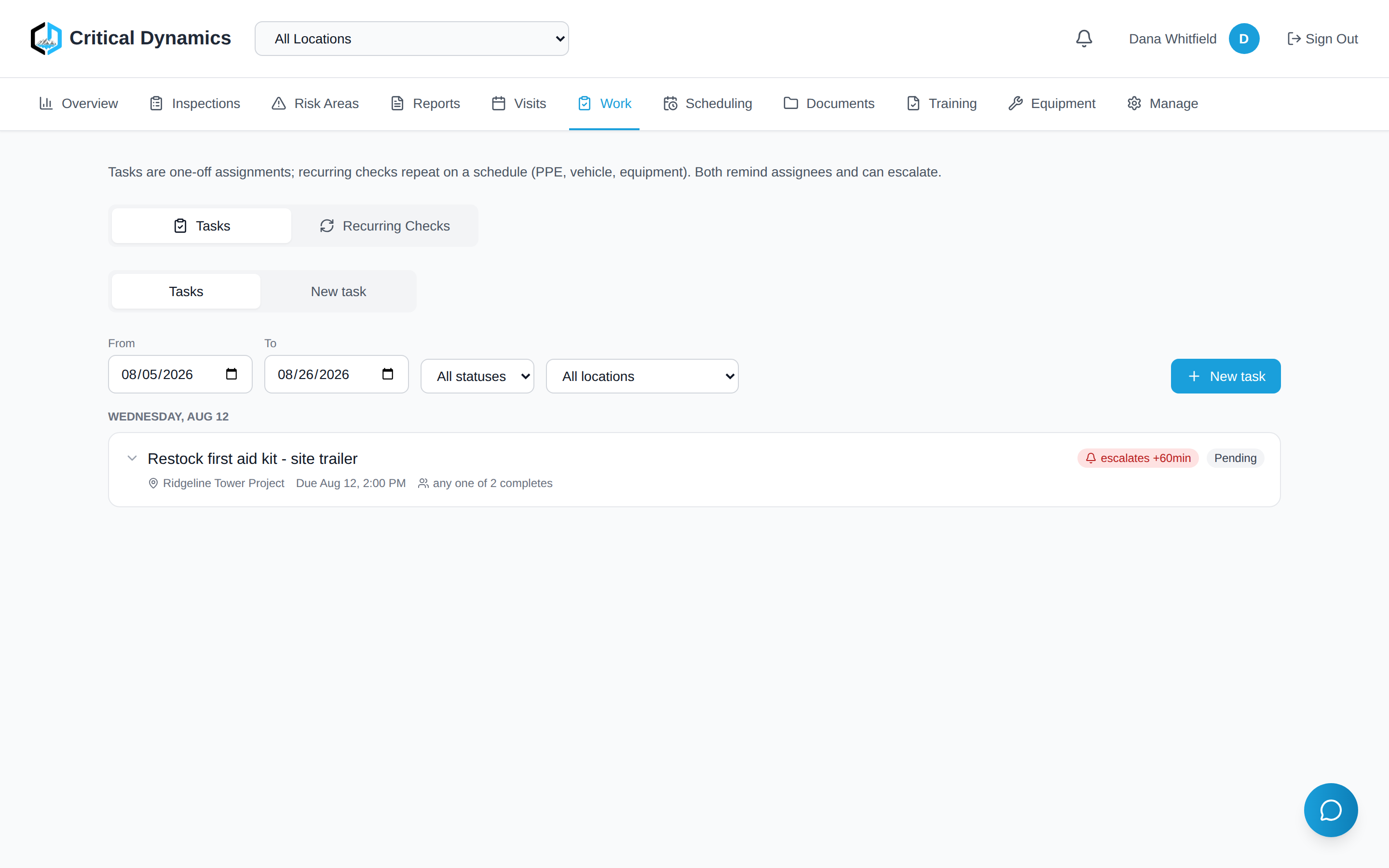Select the Tasks sub-tab

point(186,291)
